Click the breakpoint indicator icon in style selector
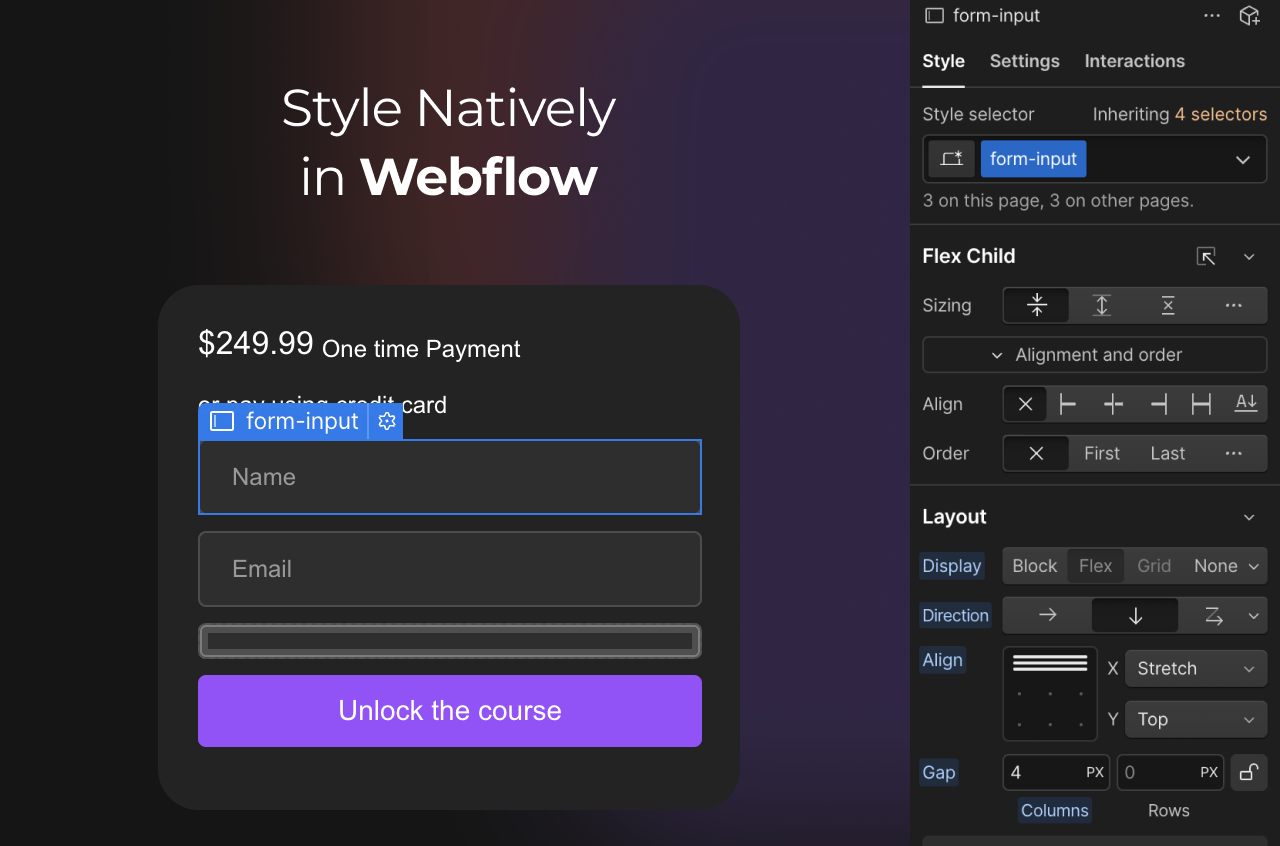 coord(951,158)
